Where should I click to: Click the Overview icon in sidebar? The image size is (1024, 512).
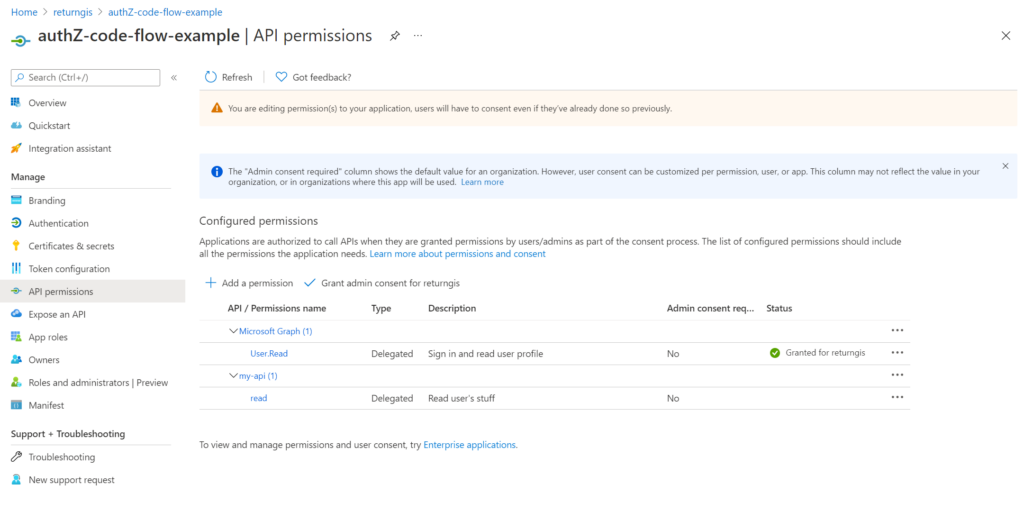(16, 103)
